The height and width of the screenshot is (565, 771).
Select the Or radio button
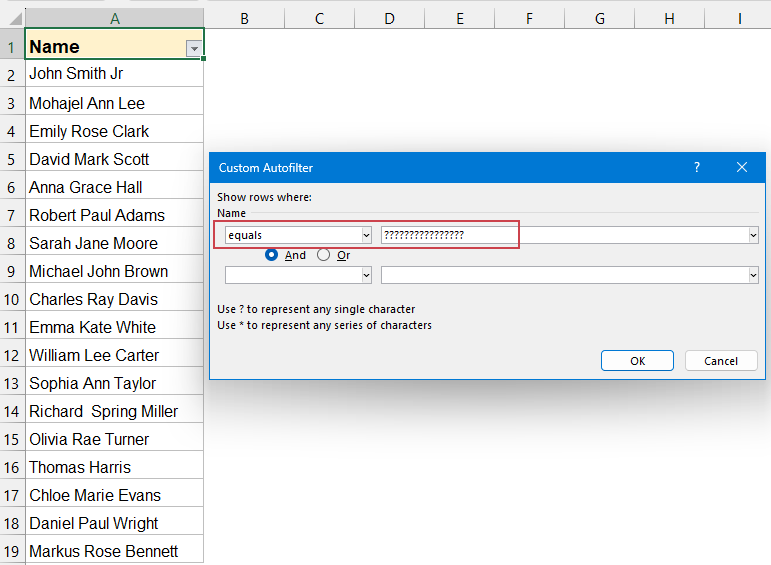click(x=323, y=255)
